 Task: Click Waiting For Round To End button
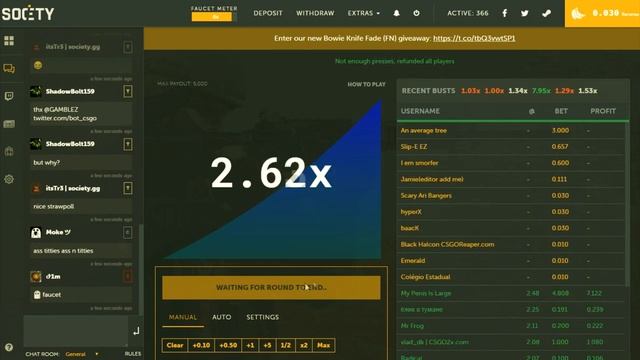point(271,287)
